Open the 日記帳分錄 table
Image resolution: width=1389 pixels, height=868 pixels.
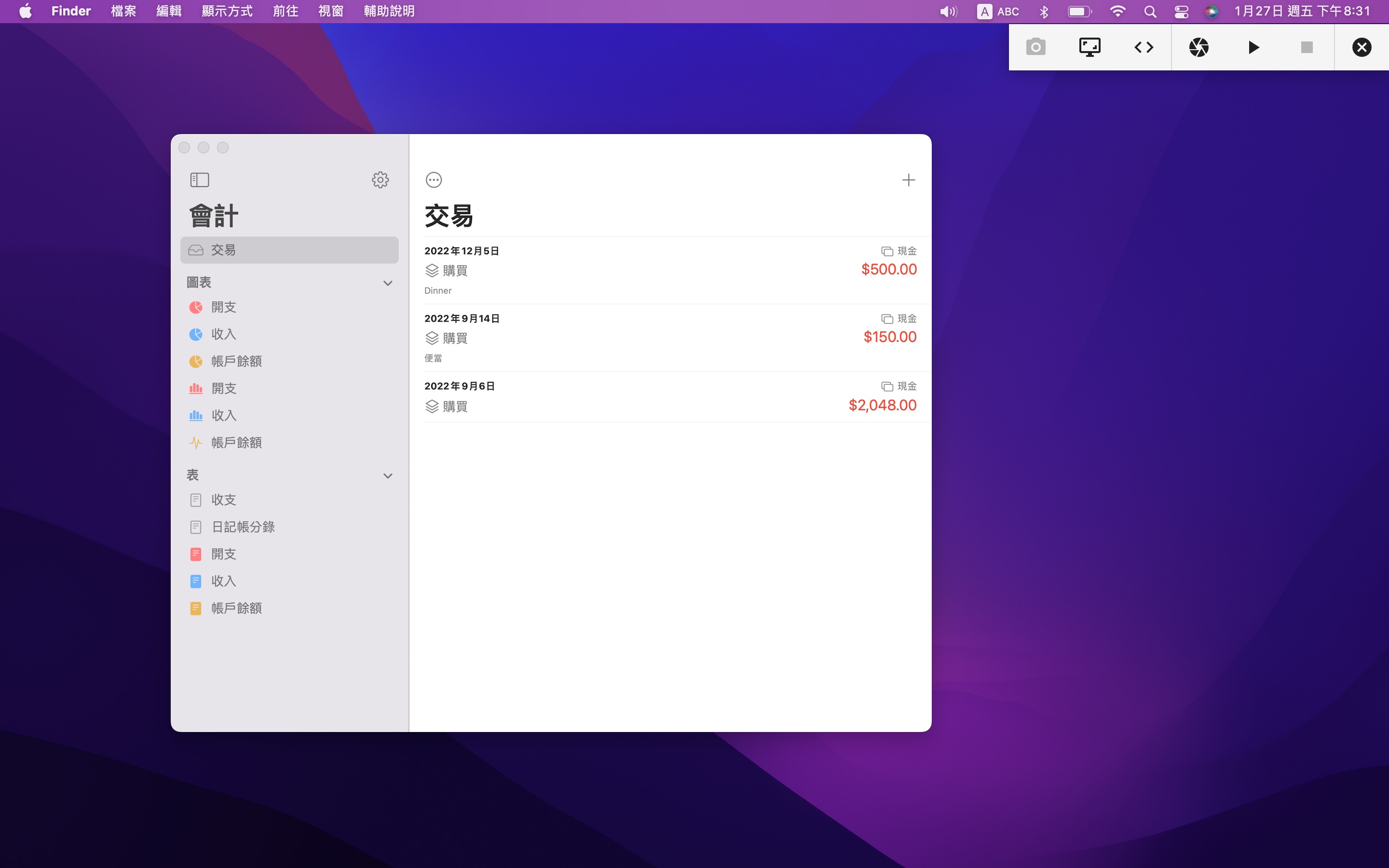click(243, 527)
